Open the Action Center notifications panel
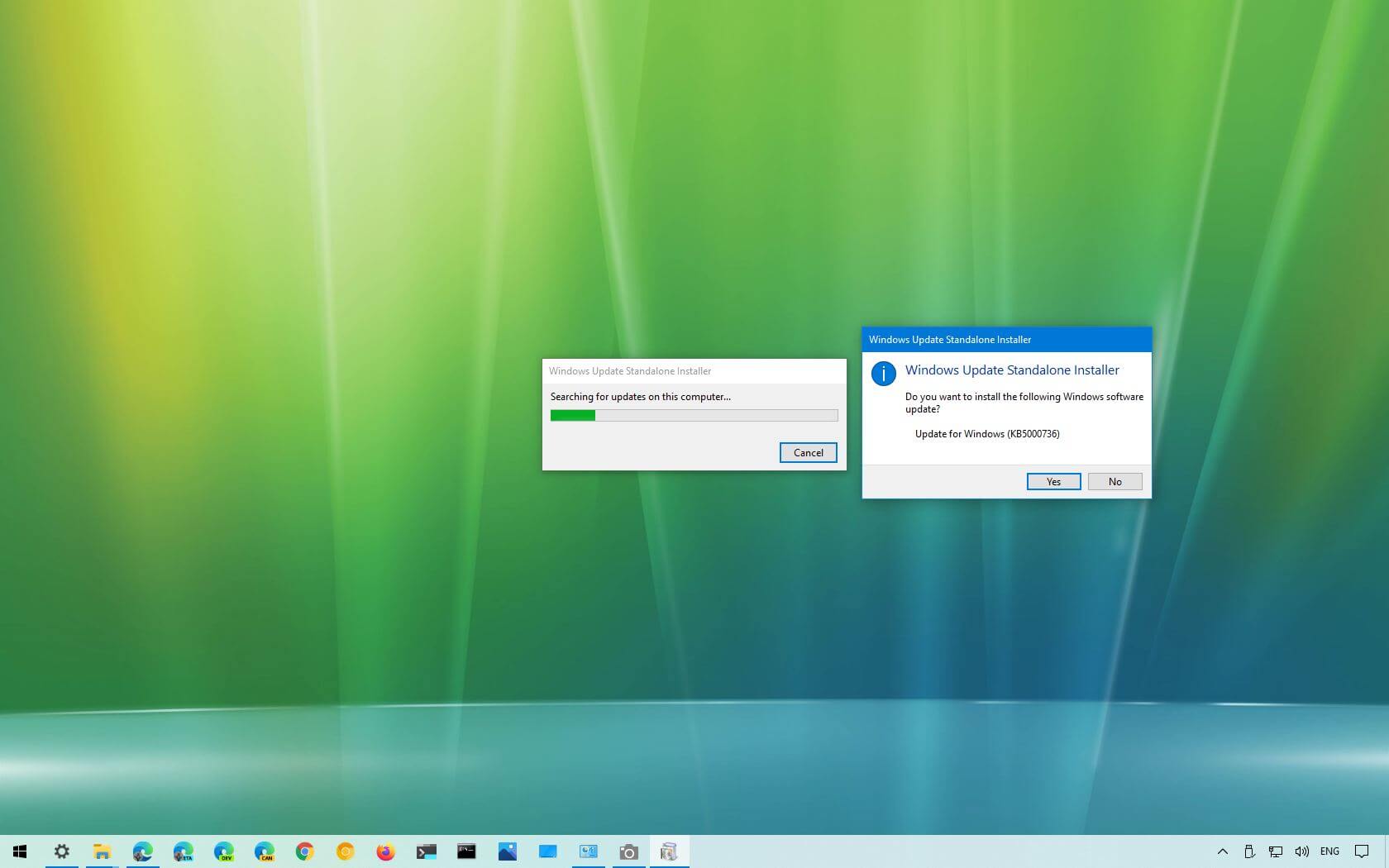Screen dimensions: 1389x868 click(x=1361, y=851)
